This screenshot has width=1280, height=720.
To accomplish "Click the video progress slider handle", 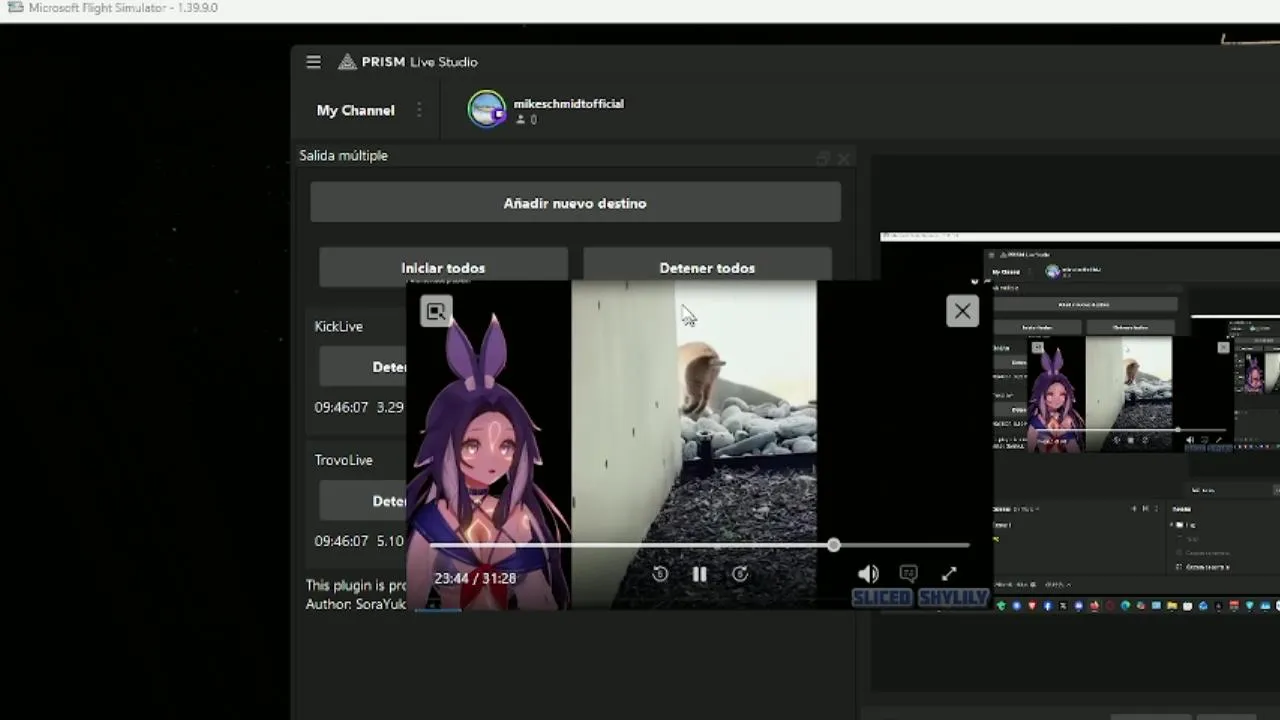I will [833, 545].
